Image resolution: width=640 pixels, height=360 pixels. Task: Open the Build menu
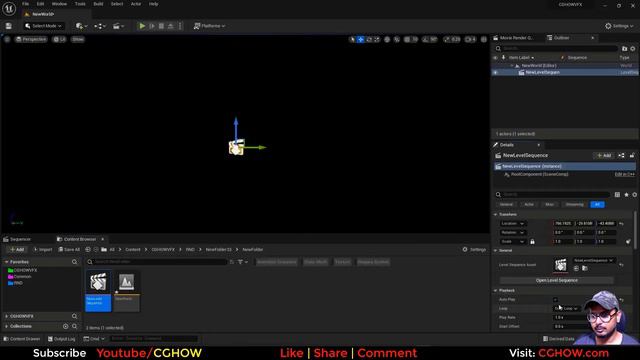coord(98,4)
